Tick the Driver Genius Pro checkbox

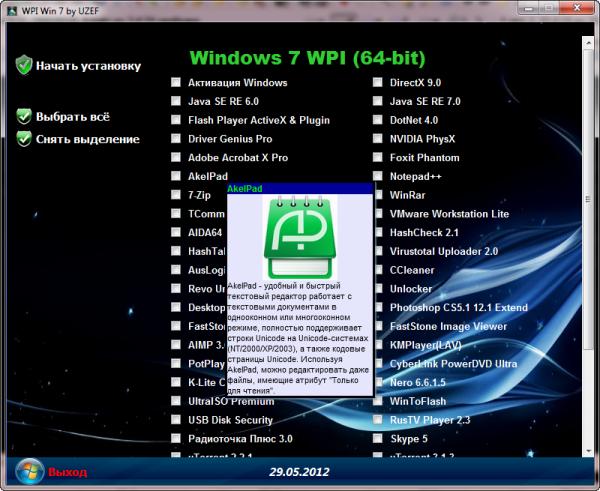176,139
